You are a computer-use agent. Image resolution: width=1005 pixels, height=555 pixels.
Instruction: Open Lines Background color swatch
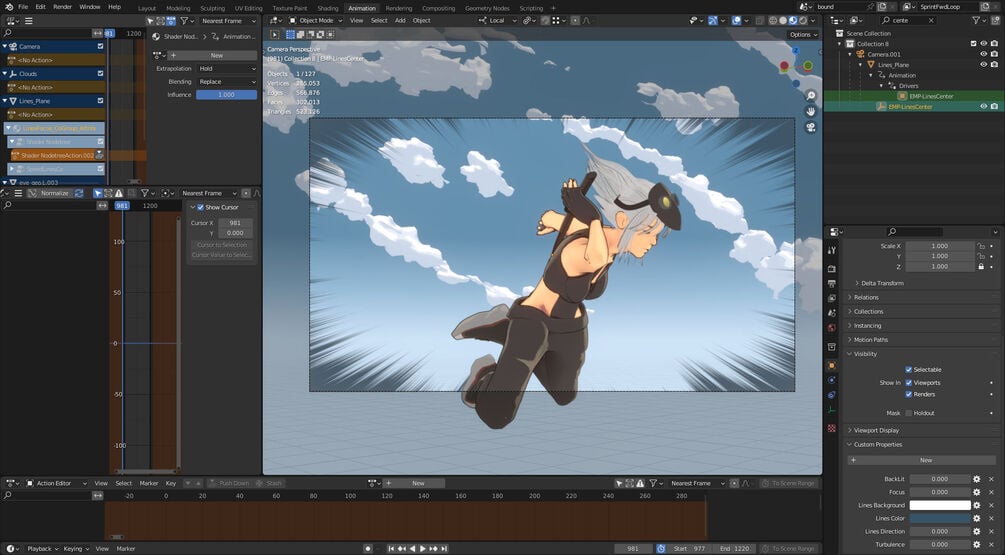[x=940, y=505]
